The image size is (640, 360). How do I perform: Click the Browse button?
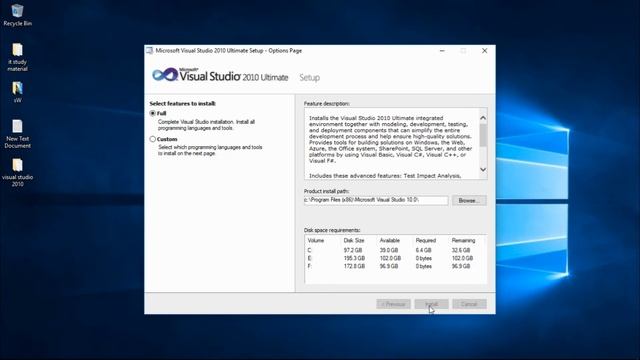[469, 200]
